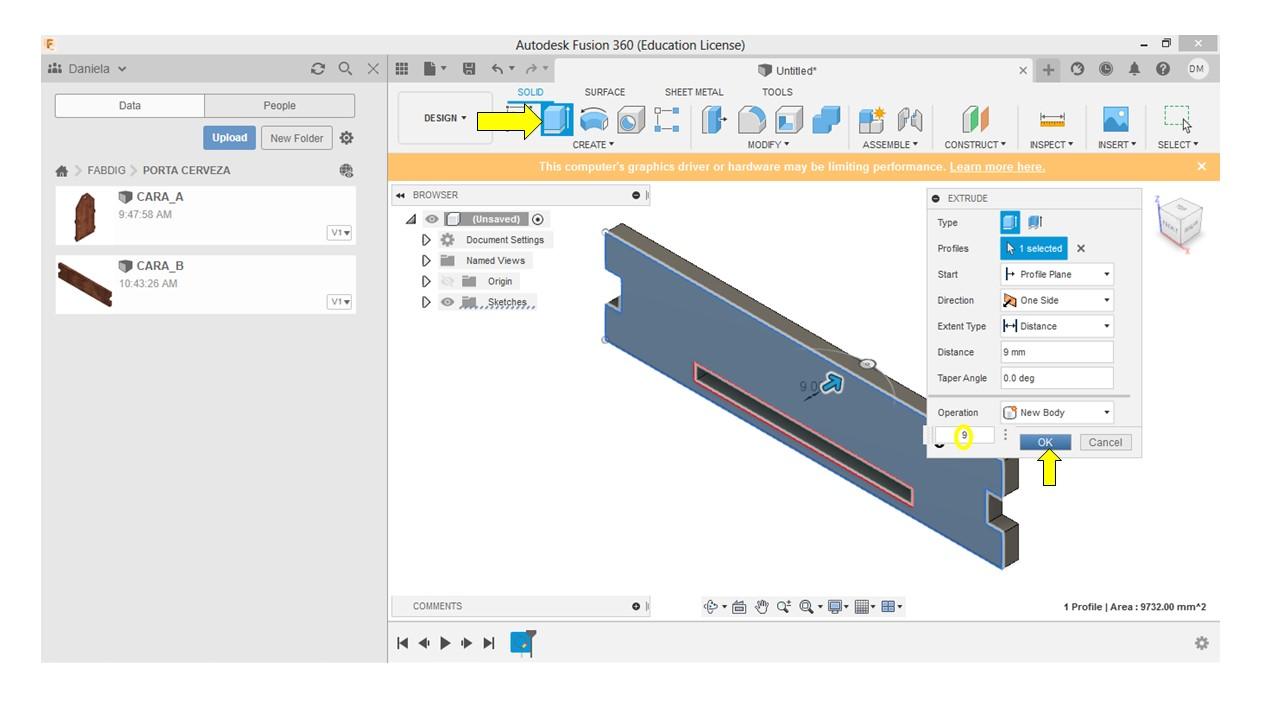Choose the thin Extrude type
This screenshot has height=720, width=1280.
click(1035, 222)
